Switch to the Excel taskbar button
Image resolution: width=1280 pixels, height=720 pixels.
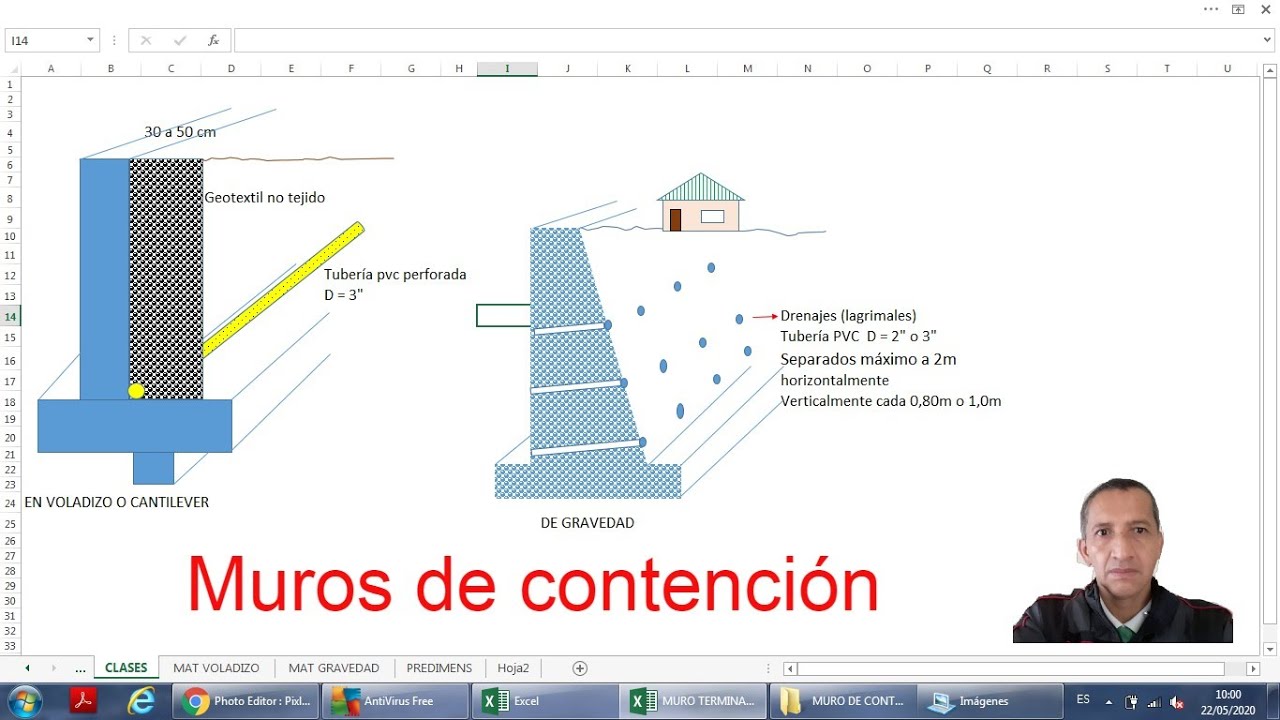pos(545,701)
